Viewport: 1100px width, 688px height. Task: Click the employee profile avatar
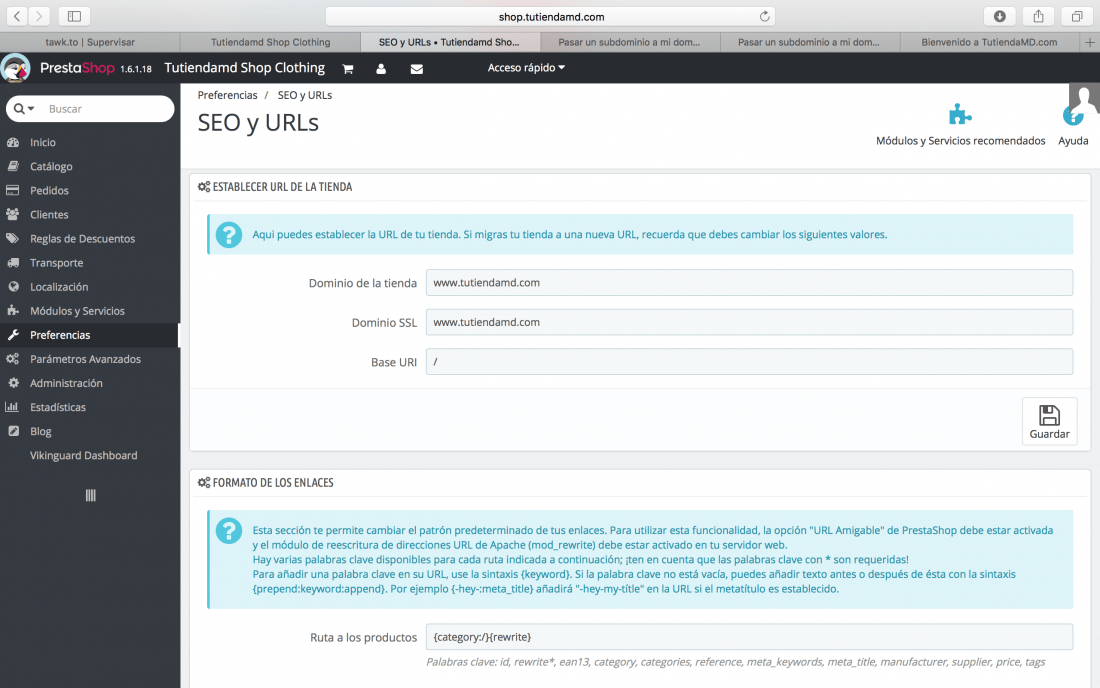click(1085, 98)
